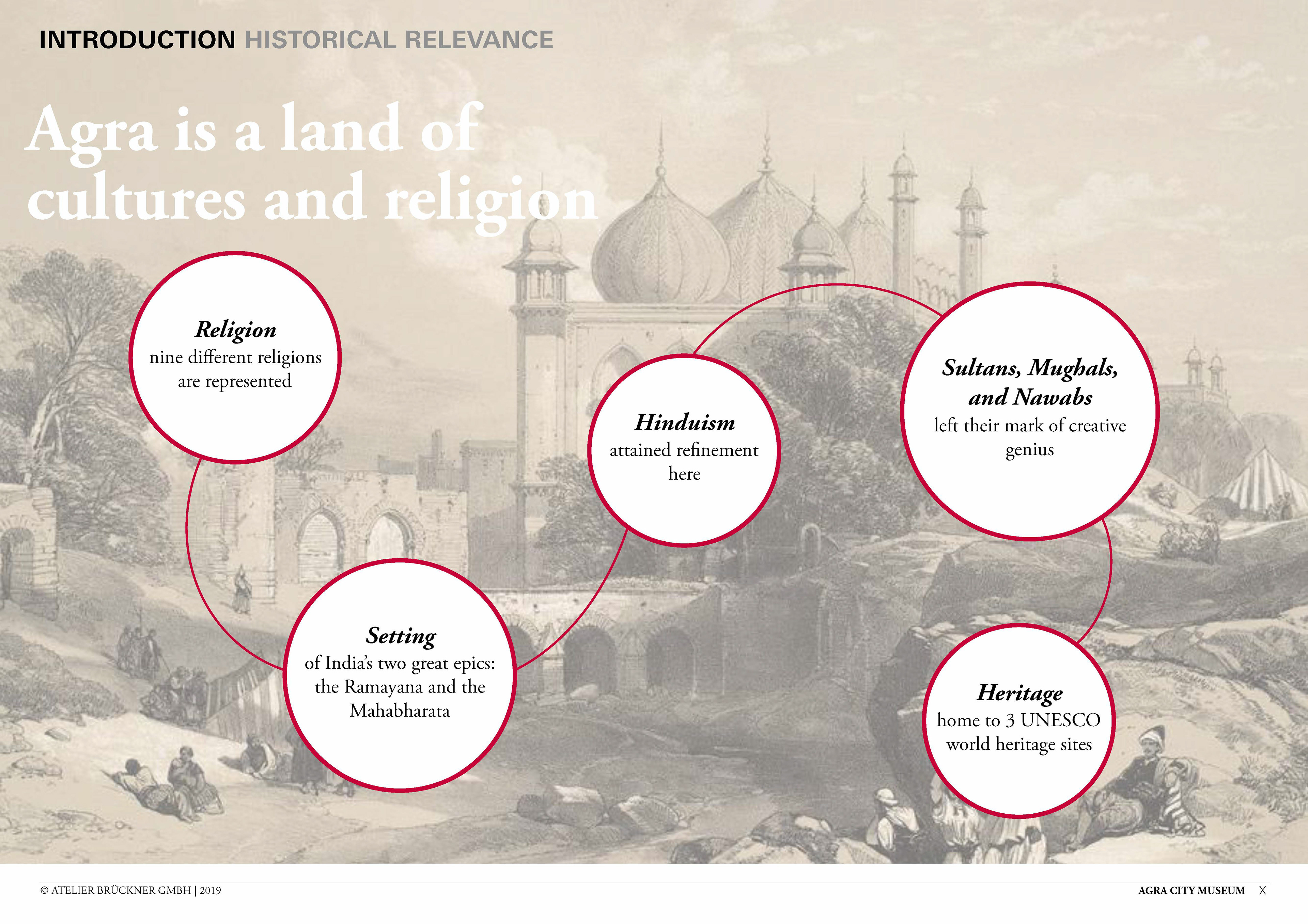Image resolution: width=1308 pixels, height=924 pixels.
Task: Click the X page marker in footer
Action: tap(1262, 890)
